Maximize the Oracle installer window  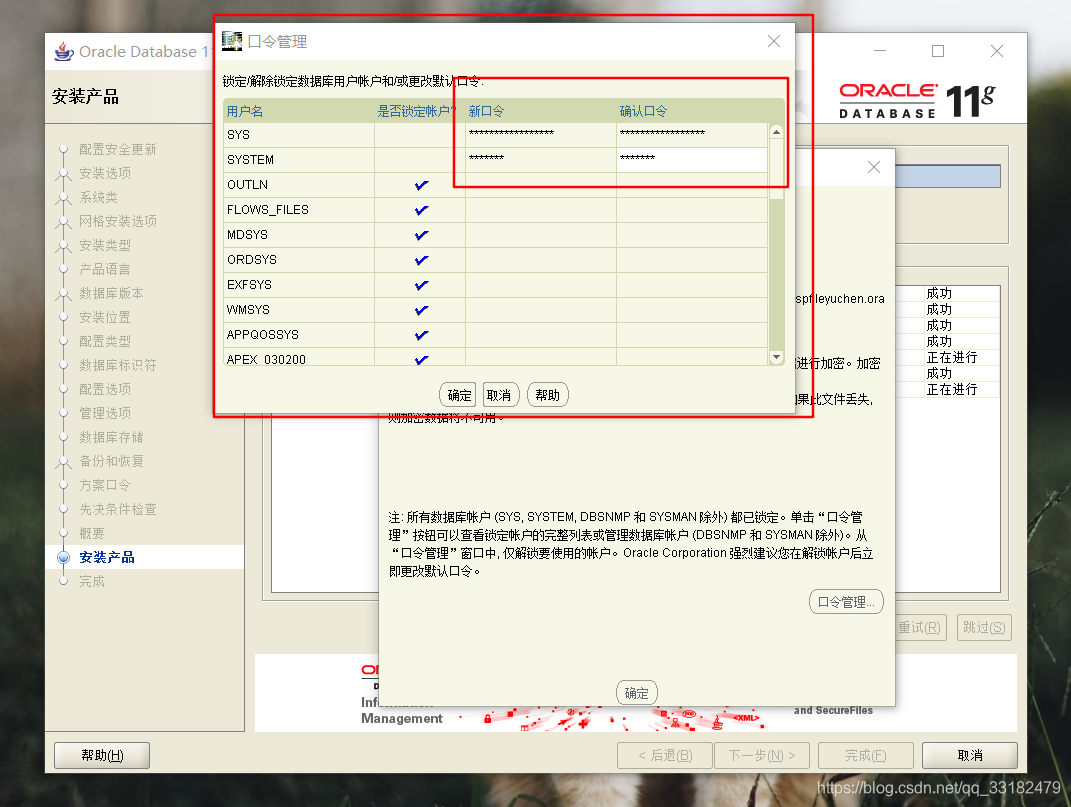click(938, 51)
